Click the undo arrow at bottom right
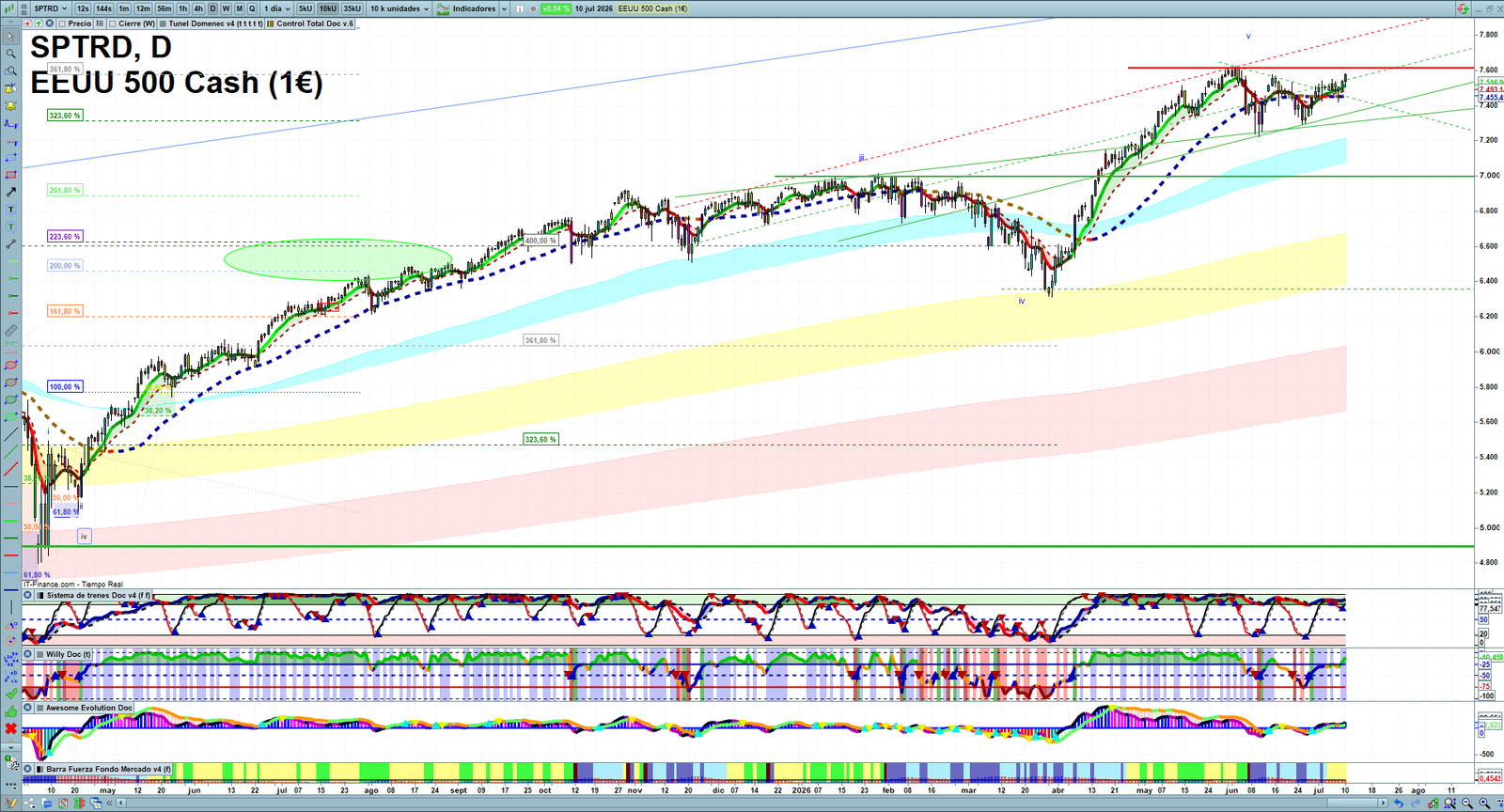The image size is (1504, 812). [x=1399, y=803]
